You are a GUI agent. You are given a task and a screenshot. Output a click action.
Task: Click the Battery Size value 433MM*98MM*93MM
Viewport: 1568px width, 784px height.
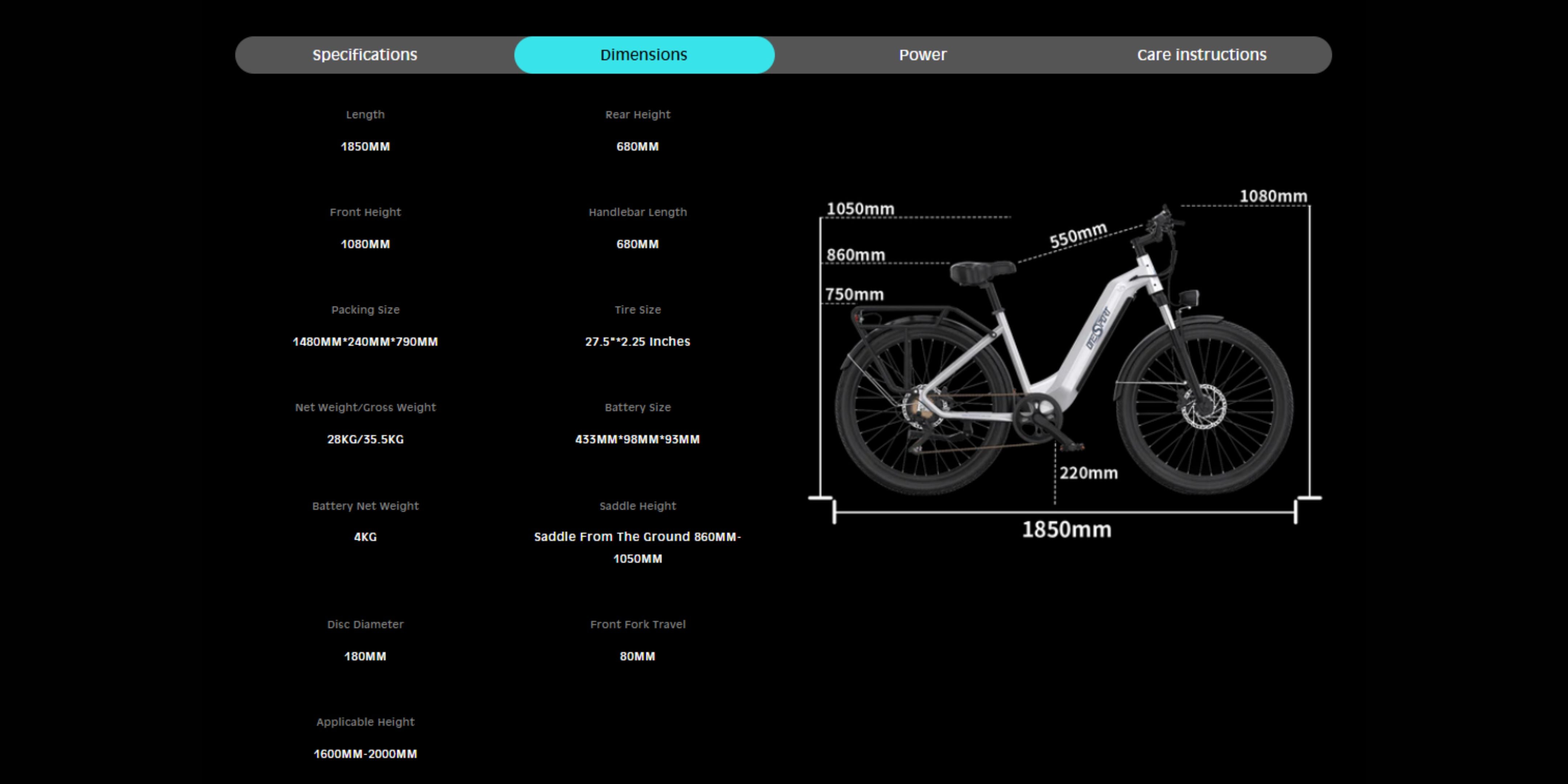637,440
